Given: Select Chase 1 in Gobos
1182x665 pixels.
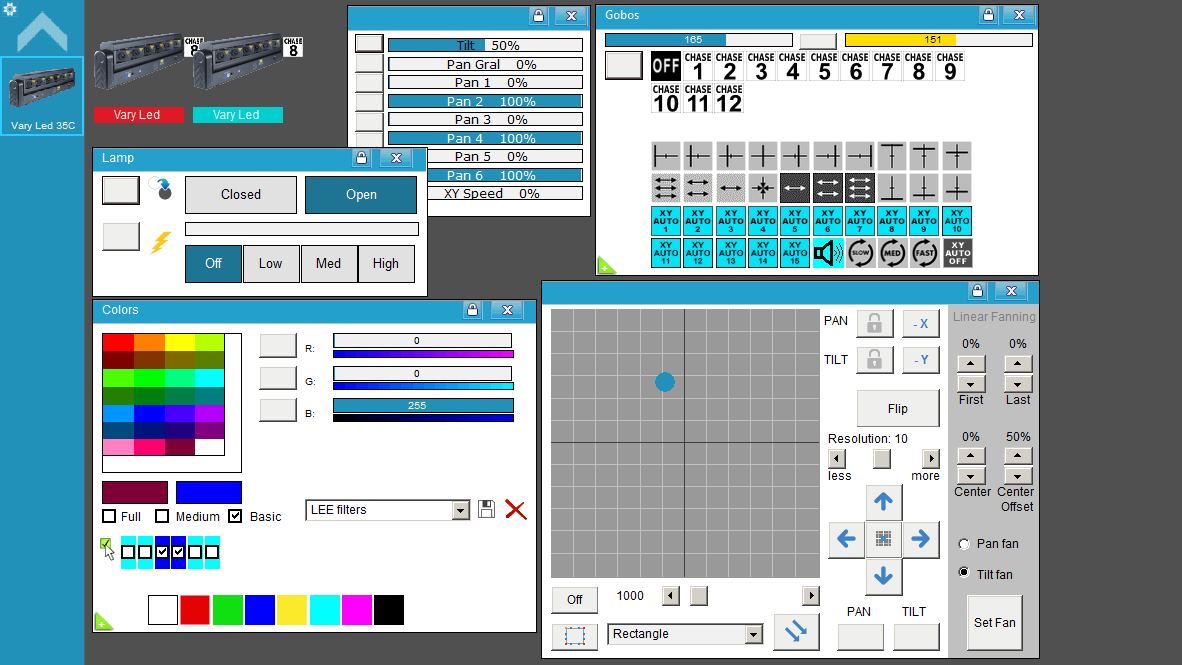Looking at the screenshot, I should click(x=698, y=66).
